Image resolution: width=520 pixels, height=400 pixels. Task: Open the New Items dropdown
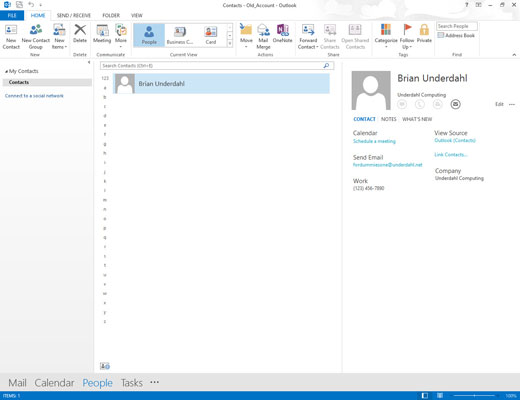pyautogui.click(x=59, y=36)
